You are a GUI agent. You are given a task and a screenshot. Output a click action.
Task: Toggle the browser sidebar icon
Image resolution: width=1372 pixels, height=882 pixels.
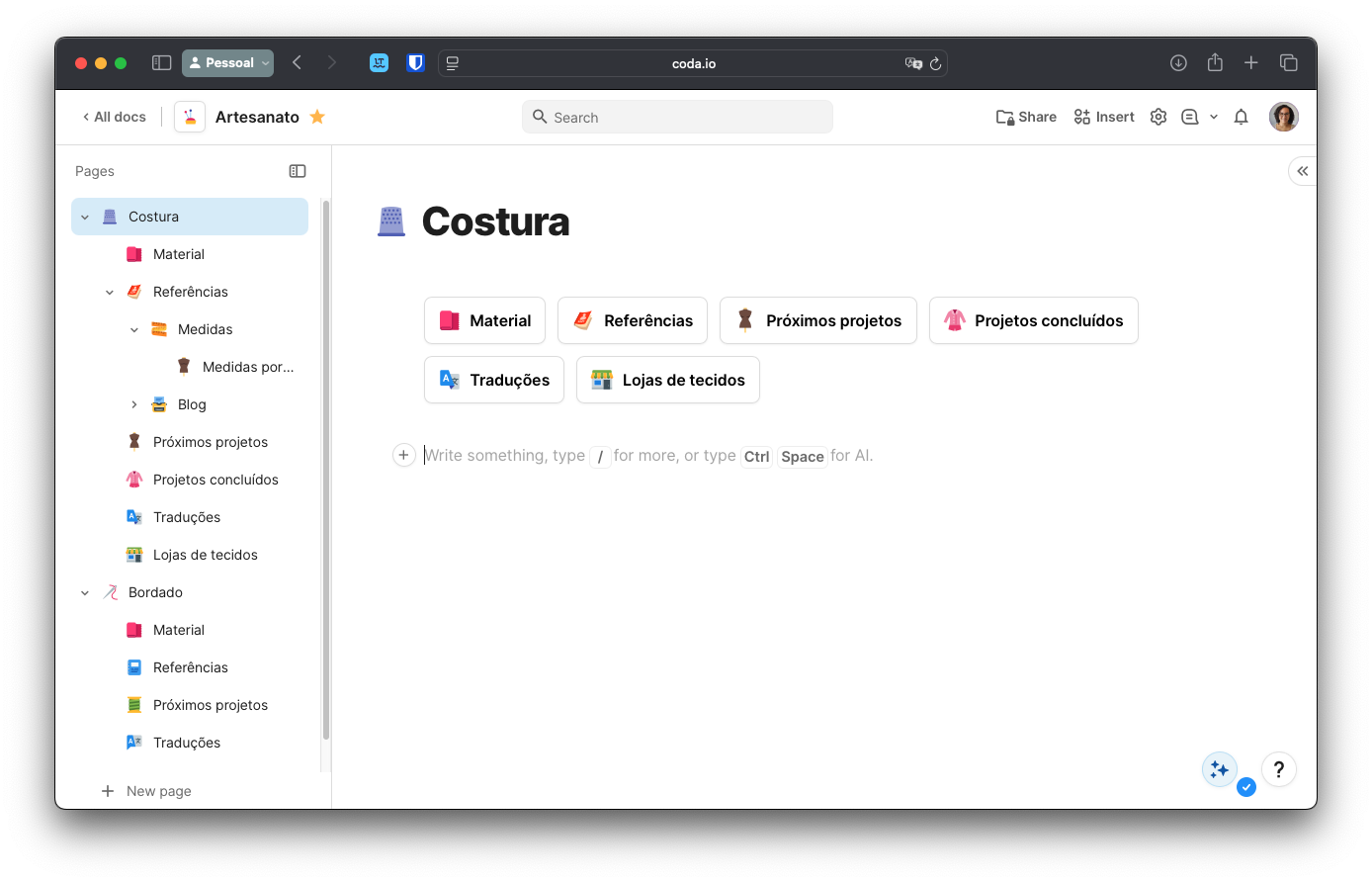160,61
